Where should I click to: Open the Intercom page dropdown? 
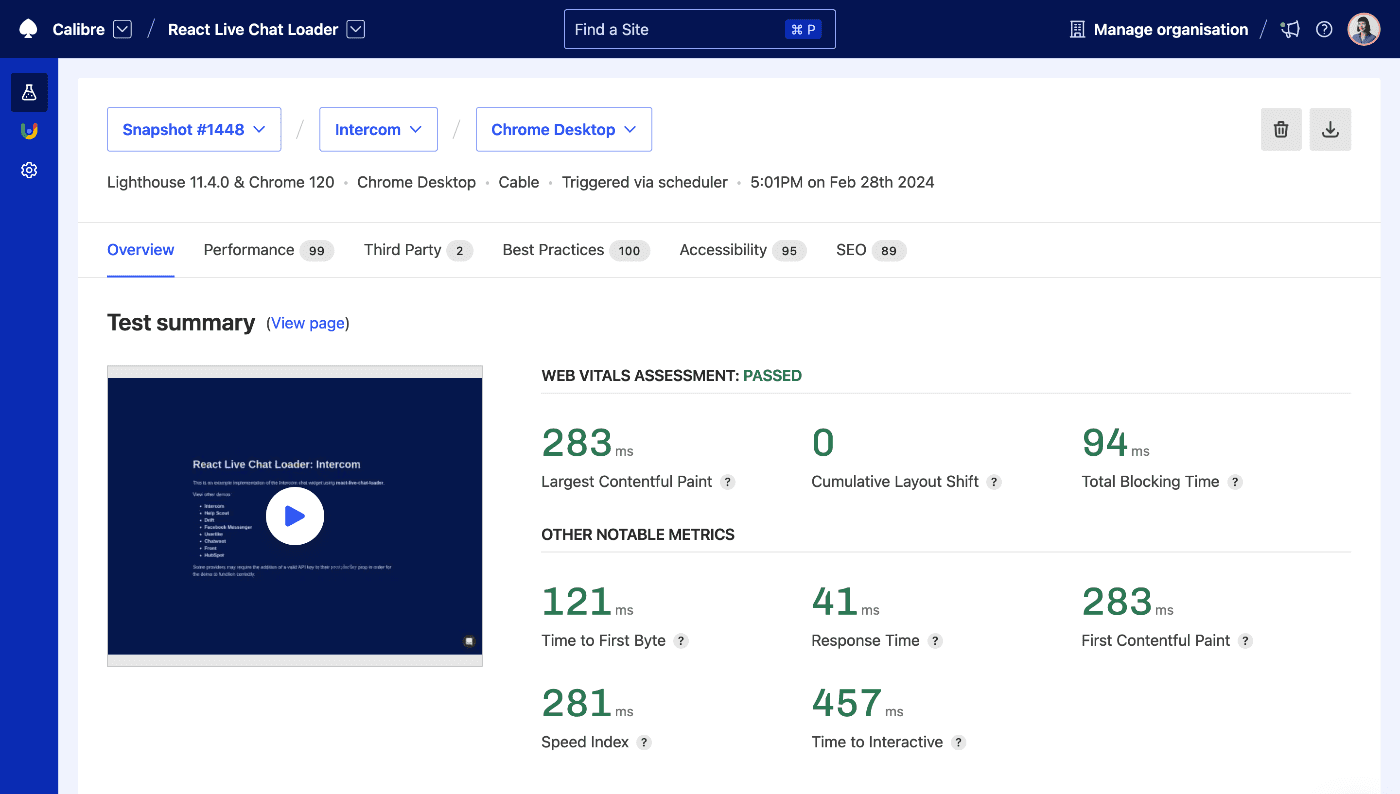[378, 130]
